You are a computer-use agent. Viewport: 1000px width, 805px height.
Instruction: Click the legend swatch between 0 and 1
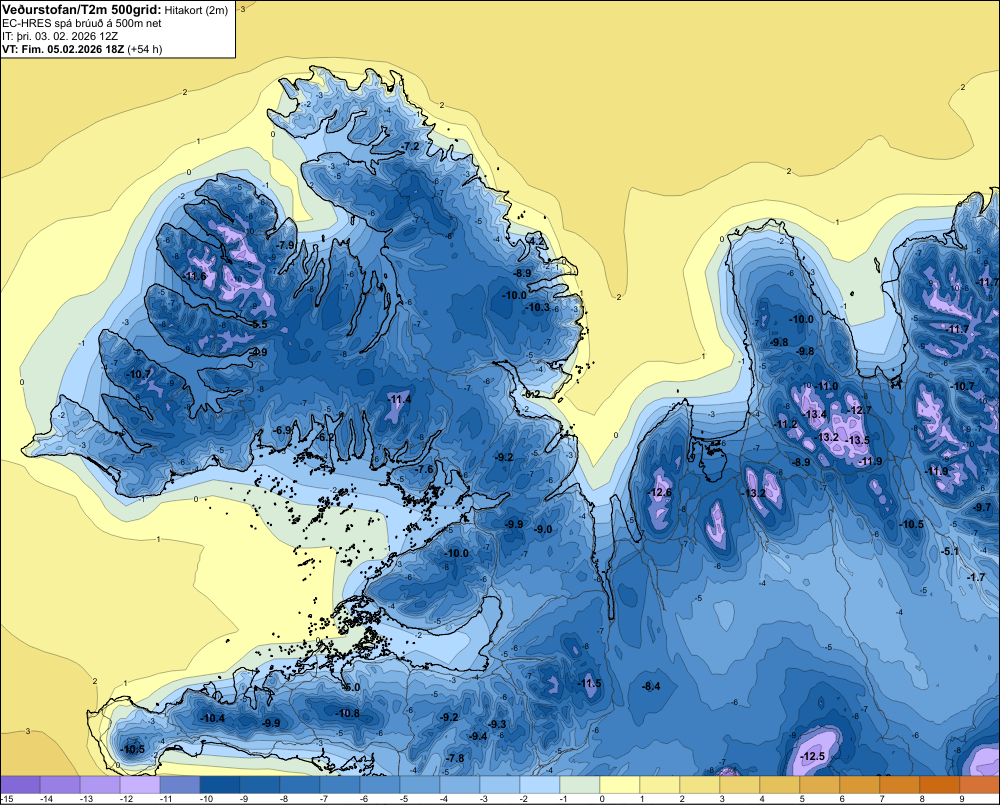point(620,785)
